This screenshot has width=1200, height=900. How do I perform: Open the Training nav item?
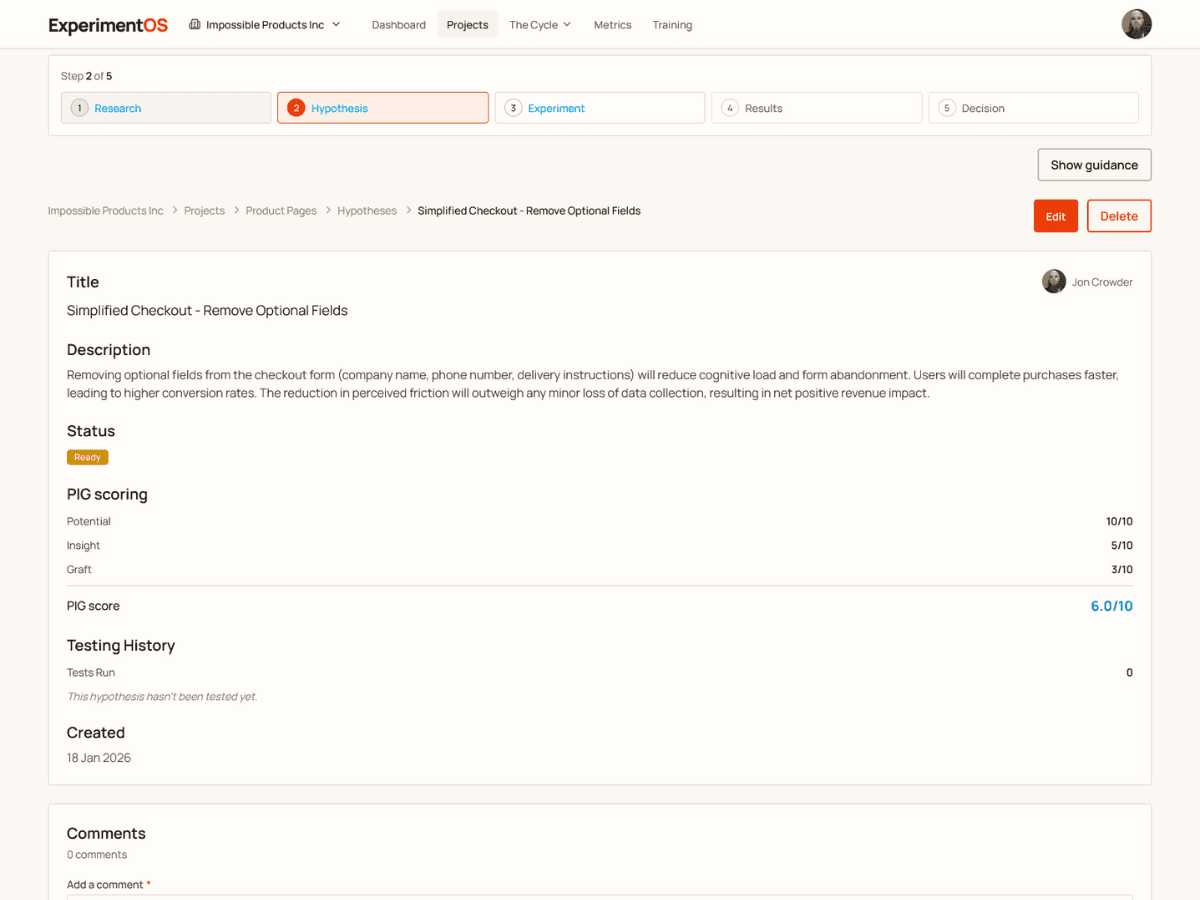coord(672,25)
